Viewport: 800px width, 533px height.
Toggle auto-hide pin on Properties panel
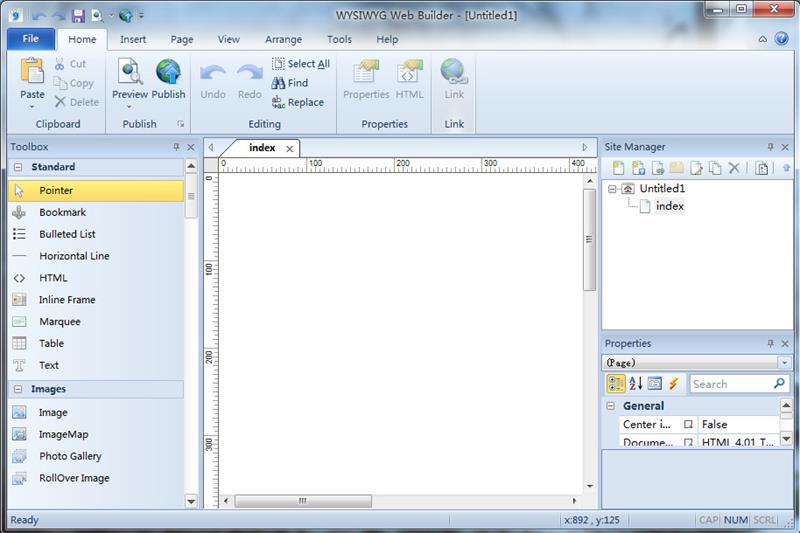pyautogui.click(x=770, y=343)
